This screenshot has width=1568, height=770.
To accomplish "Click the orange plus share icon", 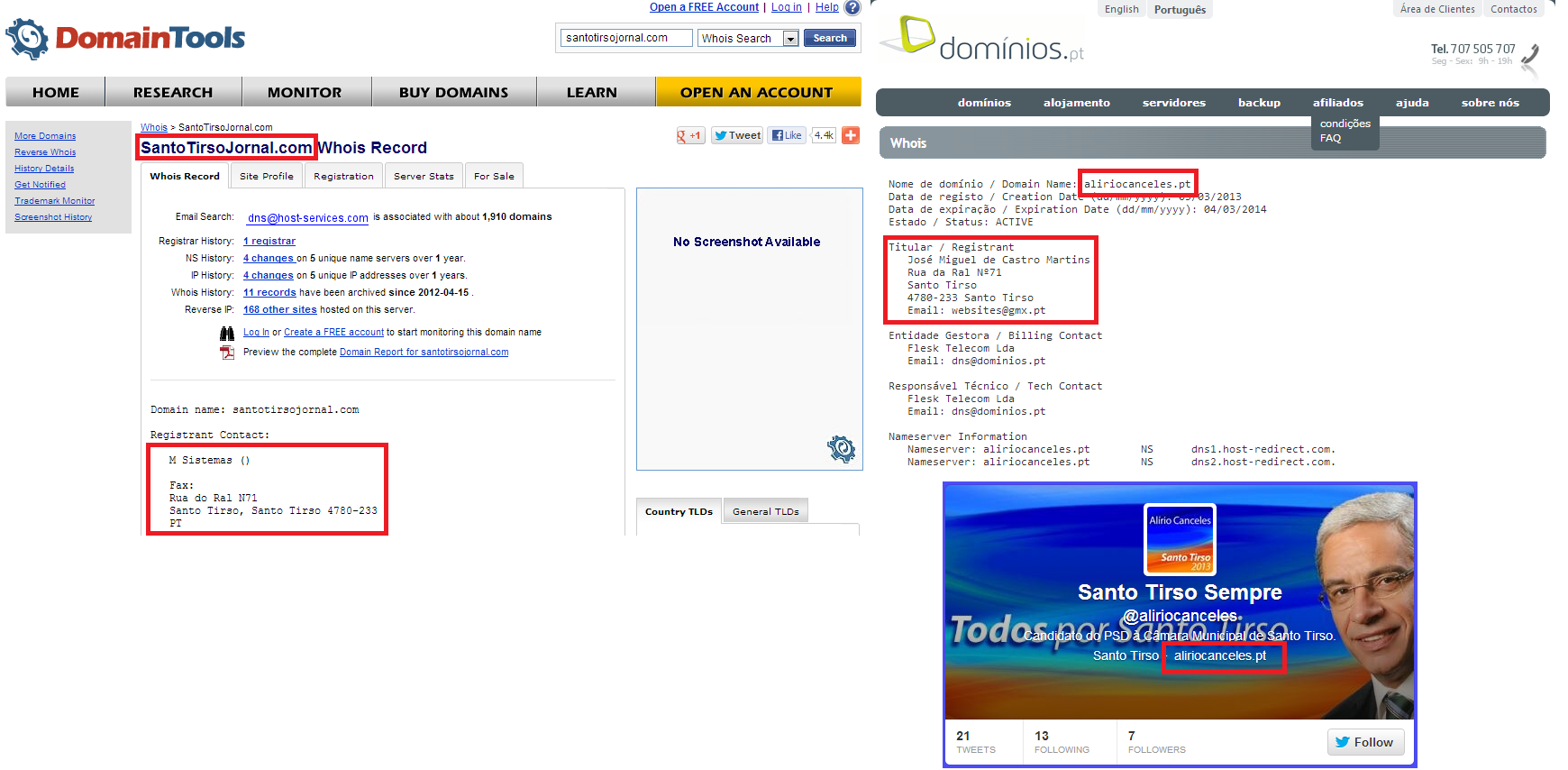I will point(850,135).
